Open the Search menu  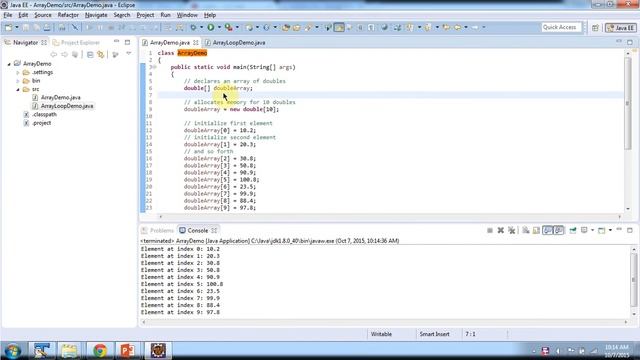[x=122, y=15]
